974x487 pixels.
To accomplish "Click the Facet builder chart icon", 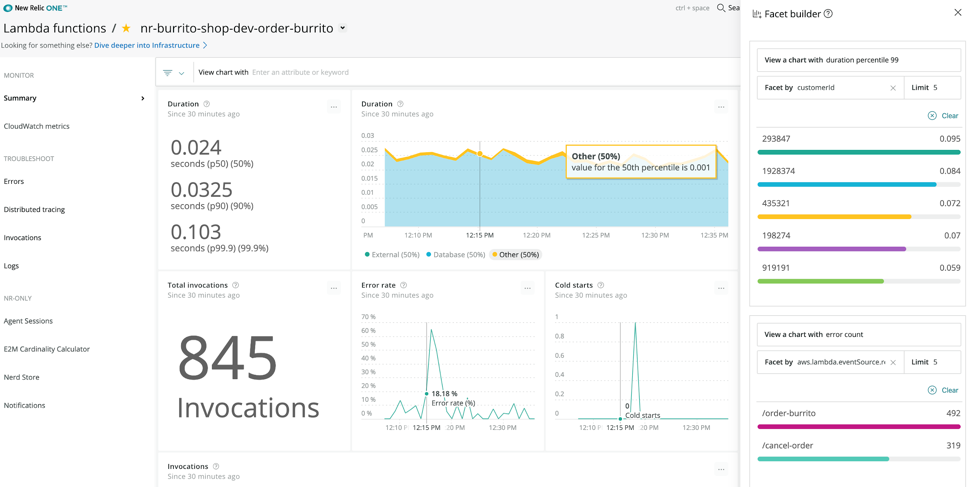I will coord(756,13).
